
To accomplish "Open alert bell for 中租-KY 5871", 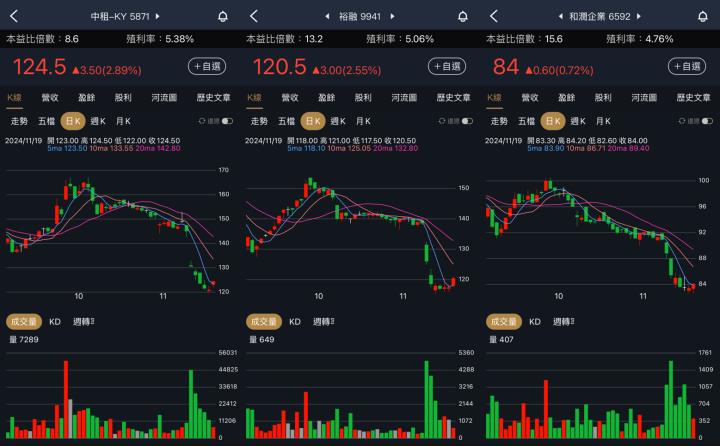I will [223, 17].
